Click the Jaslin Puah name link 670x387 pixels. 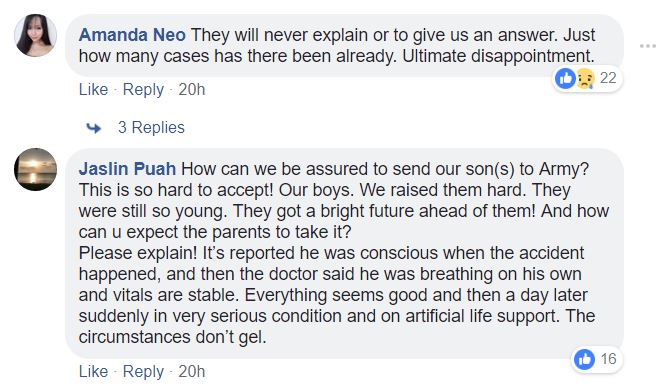click(127, 169)
